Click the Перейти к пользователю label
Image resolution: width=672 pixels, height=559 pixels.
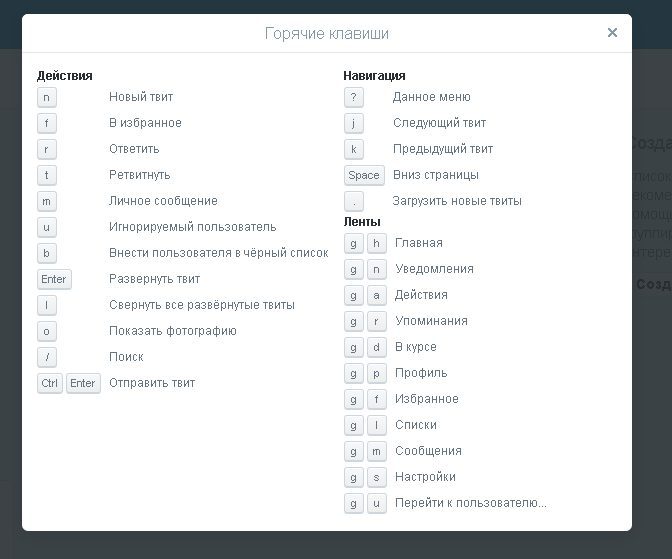pyautogui.click(x=470, y=503)
